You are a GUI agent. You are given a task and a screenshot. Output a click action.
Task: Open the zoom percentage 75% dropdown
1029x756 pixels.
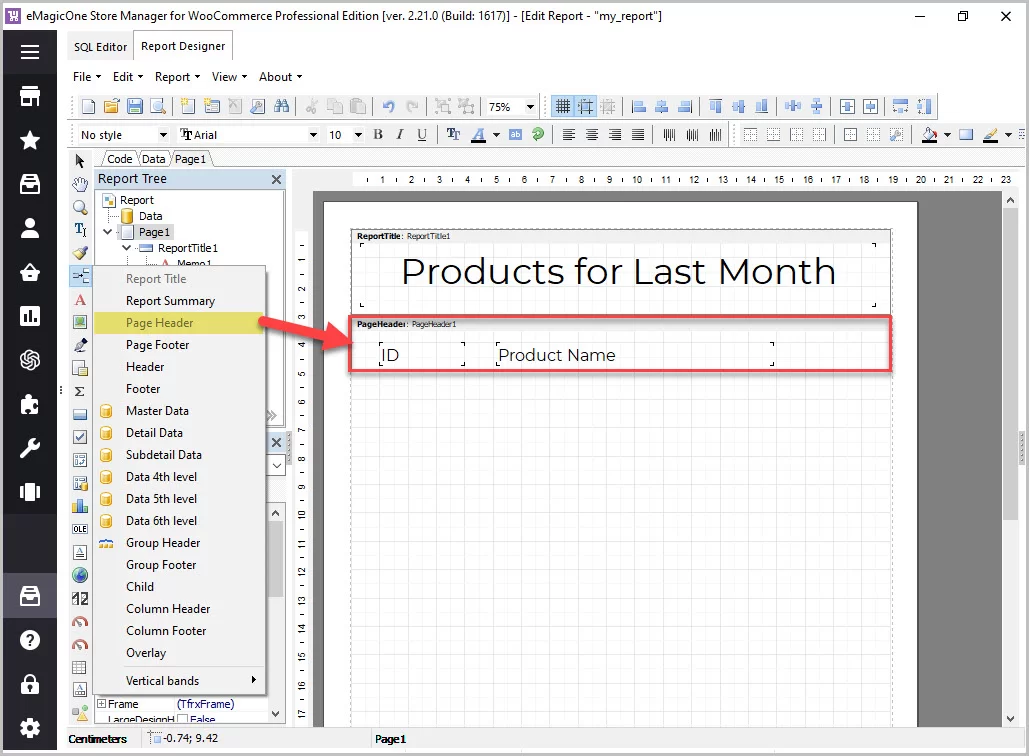529,107
